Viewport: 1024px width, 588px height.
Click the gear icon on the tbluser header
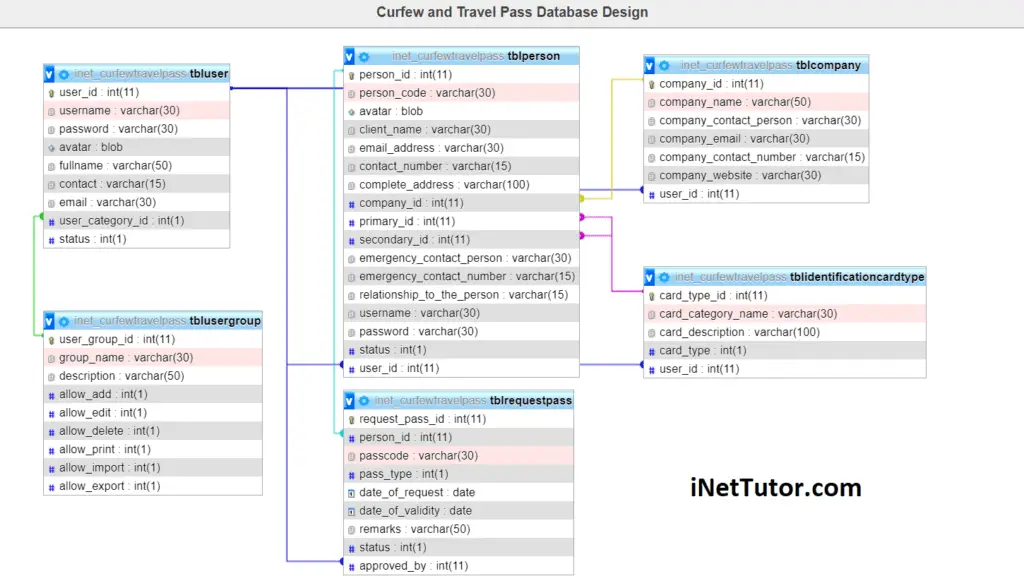click(x=63, y=73)
